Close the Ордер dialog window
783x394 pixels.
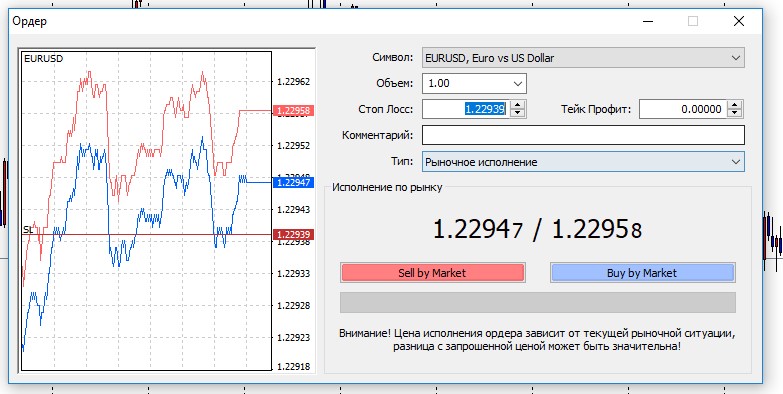click(x=739, y=21)
